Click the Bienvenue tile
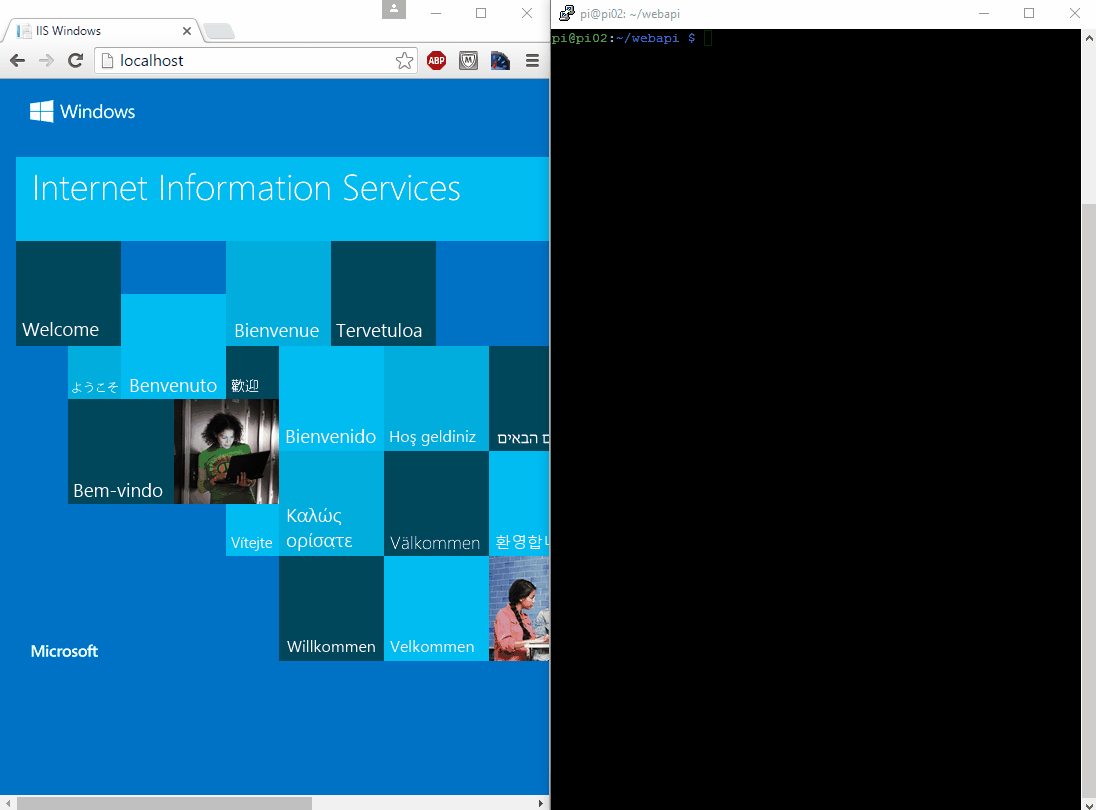Viewport: 1096px width, 810px height. point(278,294)
